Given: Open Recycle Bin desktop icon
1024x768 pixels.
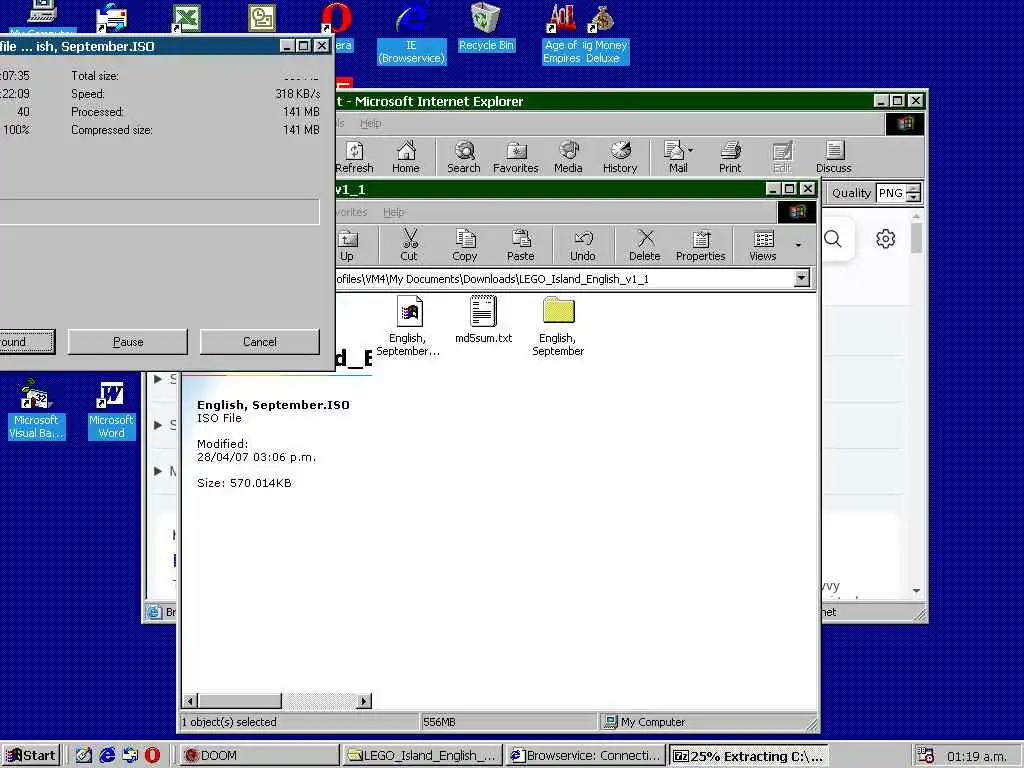Looking at the screenshot, I should [486, 27].
